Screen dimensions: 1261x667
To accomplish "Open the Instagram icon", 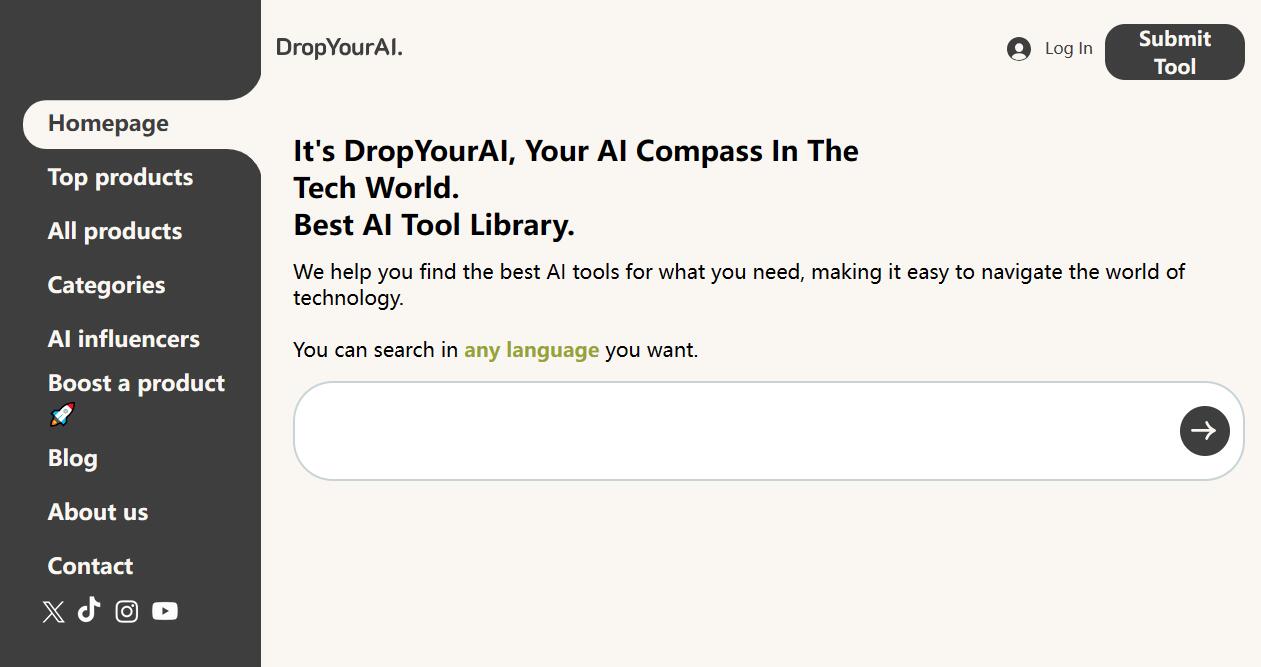I will tap(126, 611).
